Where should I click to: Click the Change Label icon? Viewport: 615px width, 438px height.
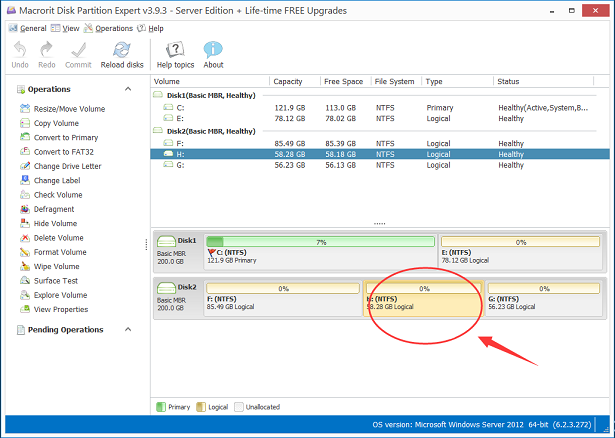25,180
